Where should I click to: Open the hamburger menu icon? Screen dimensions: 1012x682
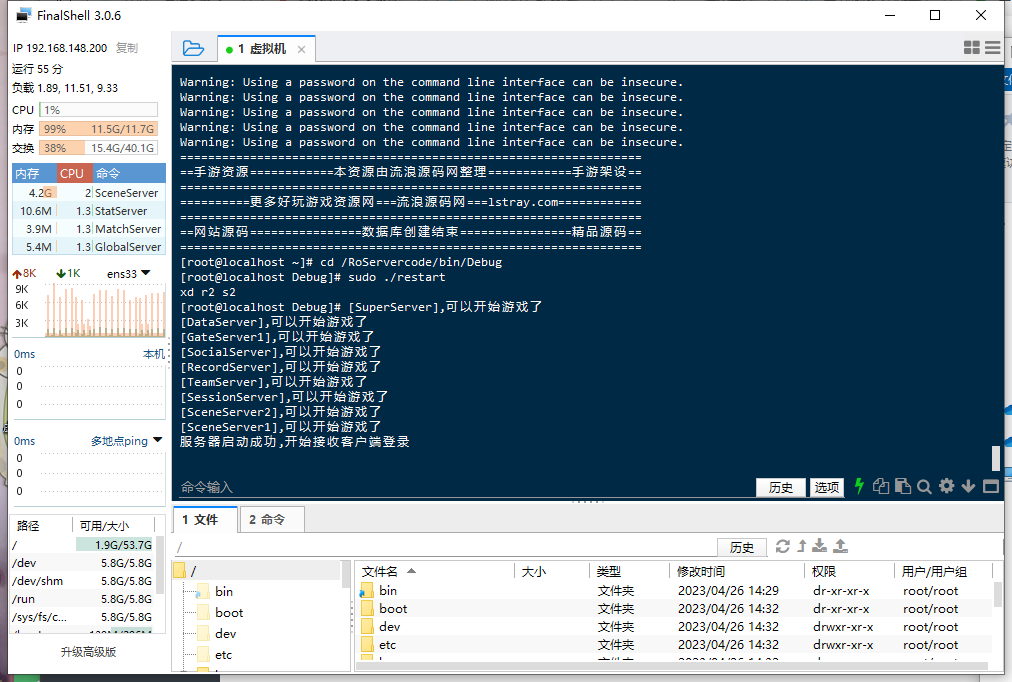[x=993, y=48]
